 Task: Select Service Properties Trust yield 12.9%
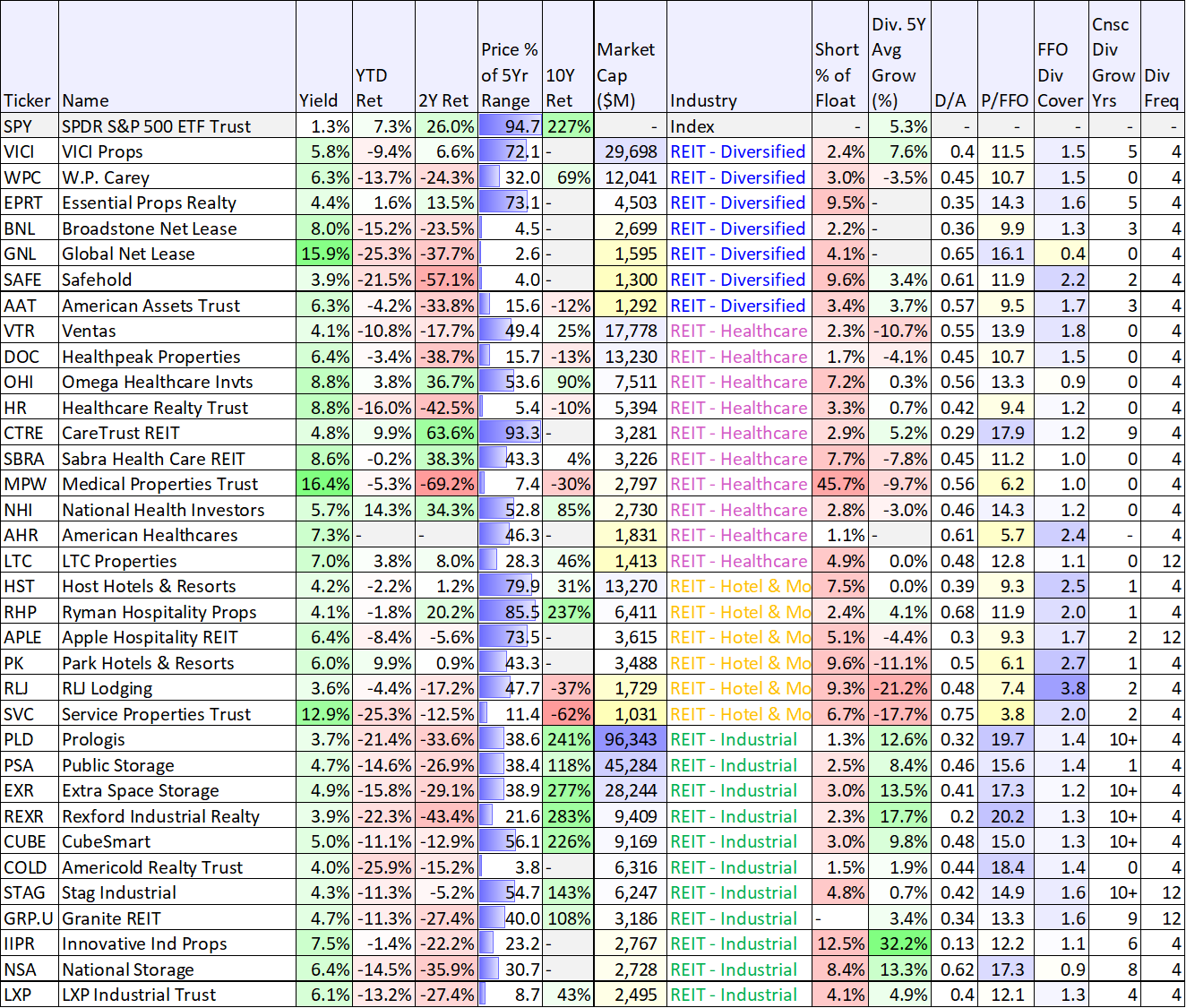click(x=324, y=714)
